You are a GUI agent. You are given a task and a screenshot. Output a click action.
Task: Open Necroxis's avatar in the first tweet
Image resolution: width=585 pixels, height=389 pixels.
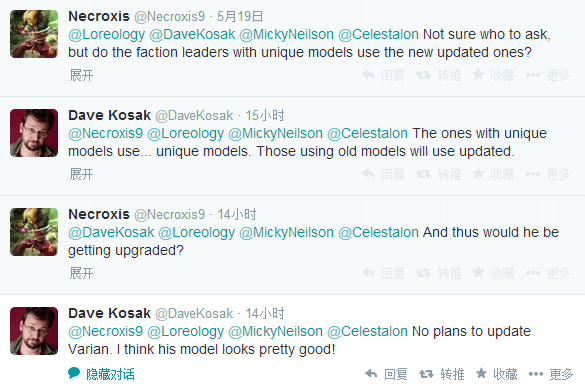[34, 34]
